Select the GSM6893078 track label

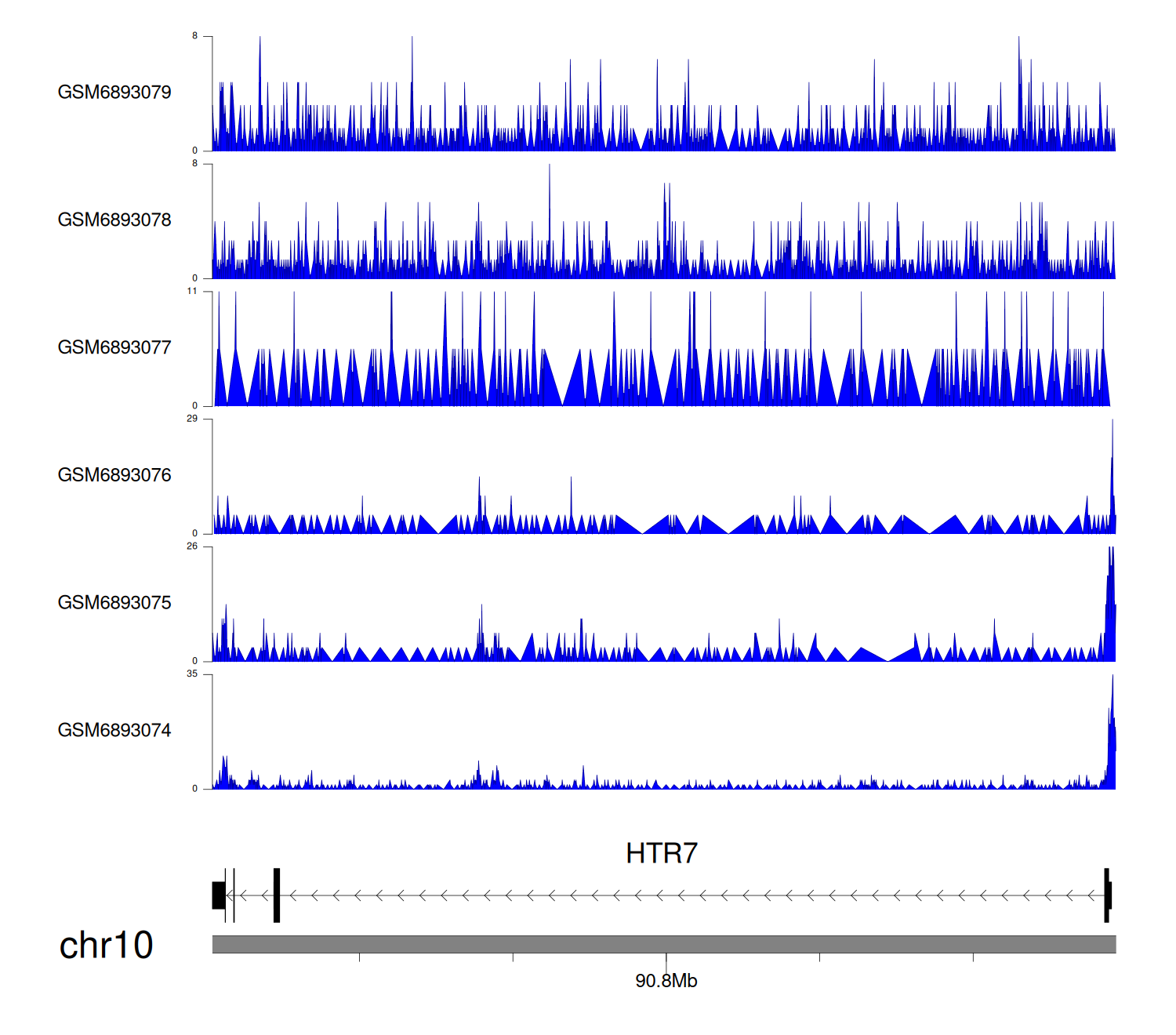[114, 220]
